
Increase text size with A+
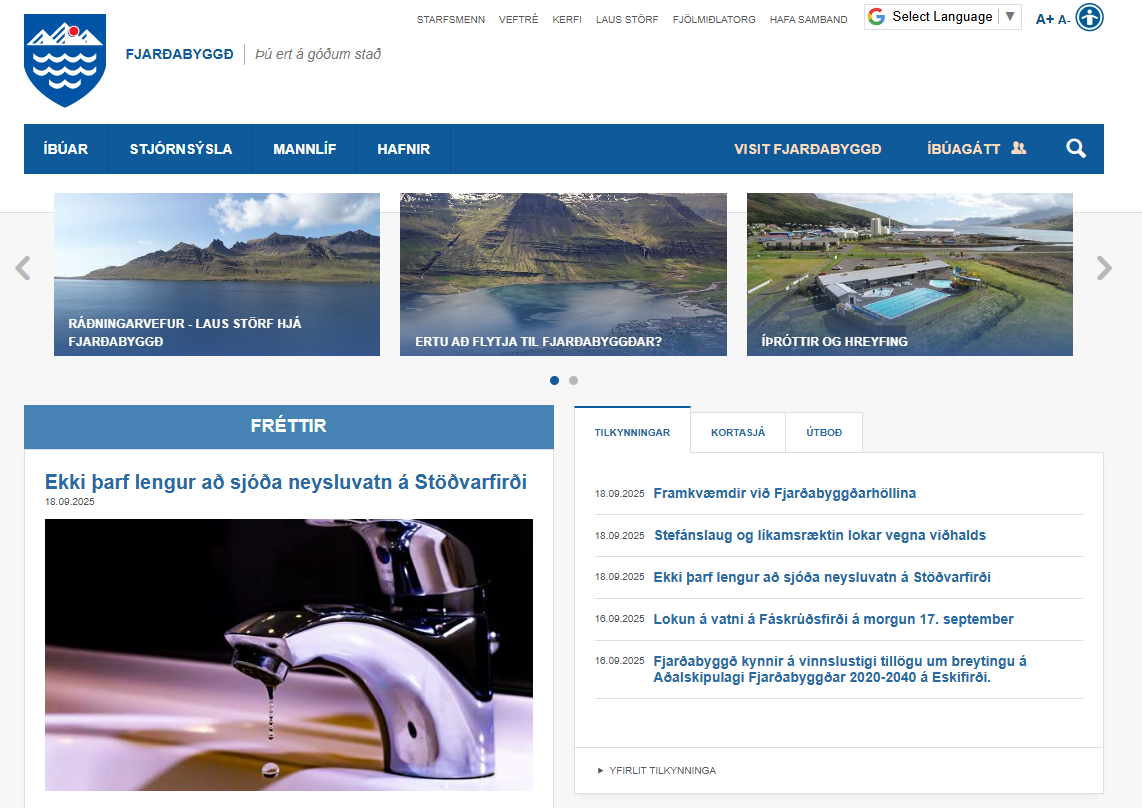point(1044,19)
